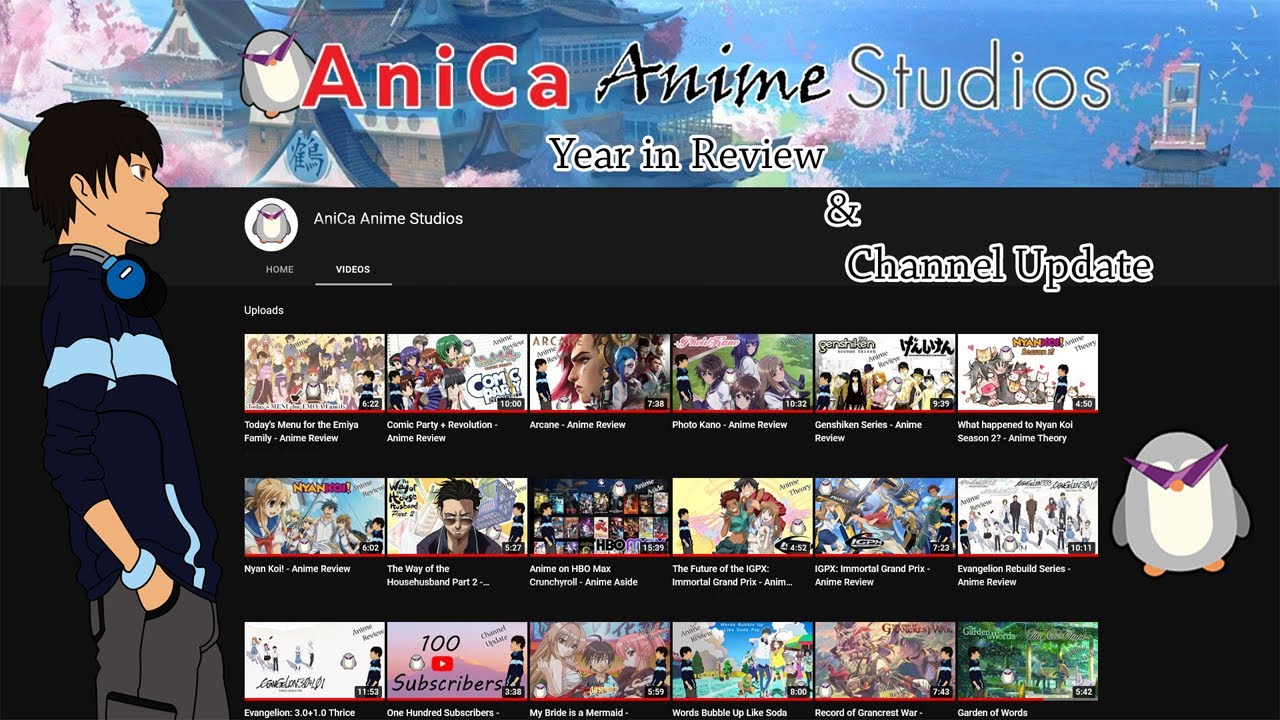The image size is (1280, 720).
Task: Open the Nyan Koi! Anime Review thumbnail
Action: [314, 517]
